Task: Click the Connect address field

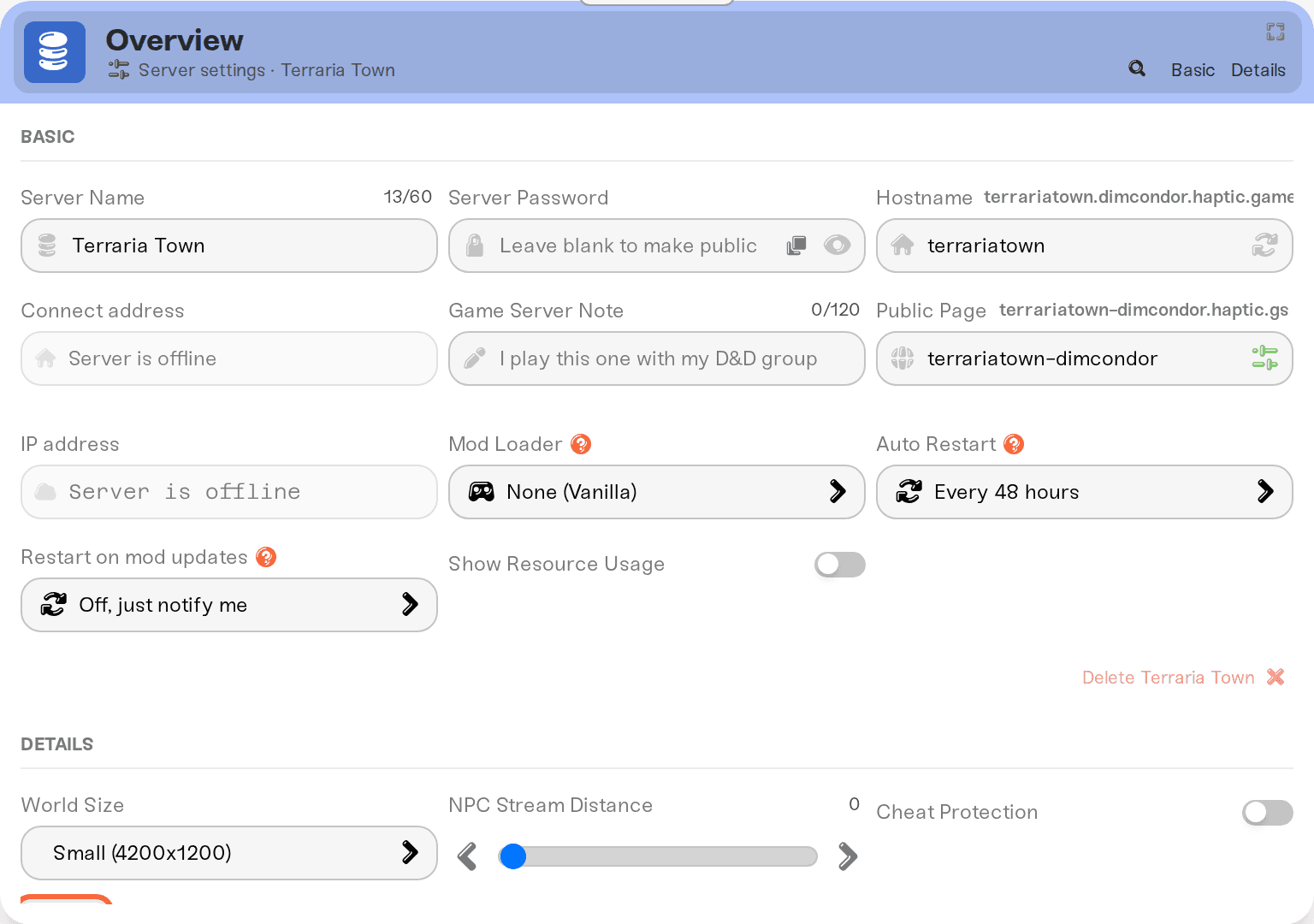Action: click(x=229, y=358)
